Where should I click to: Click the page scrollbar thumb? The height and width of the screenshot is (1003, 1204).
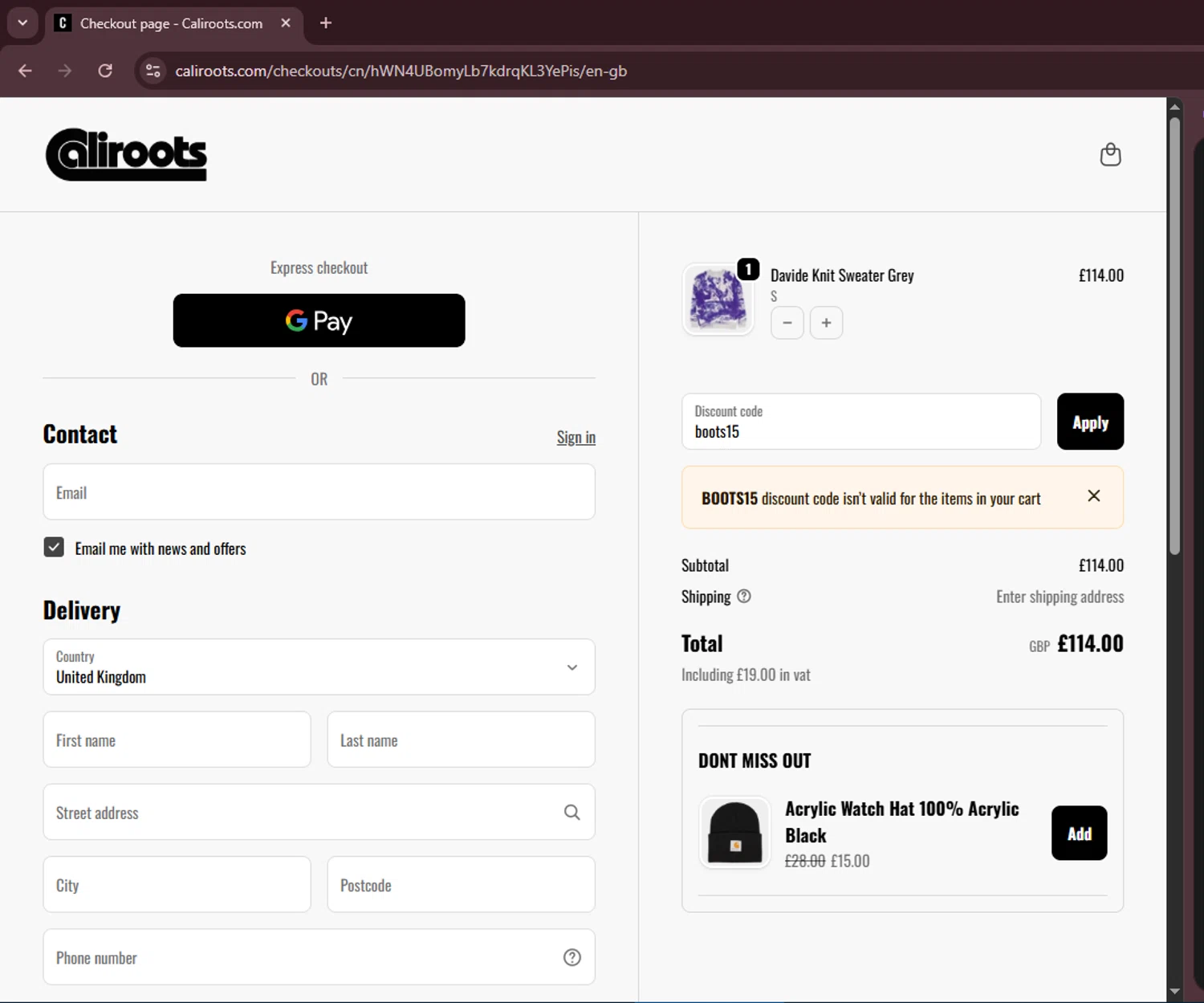(1174, 336)
